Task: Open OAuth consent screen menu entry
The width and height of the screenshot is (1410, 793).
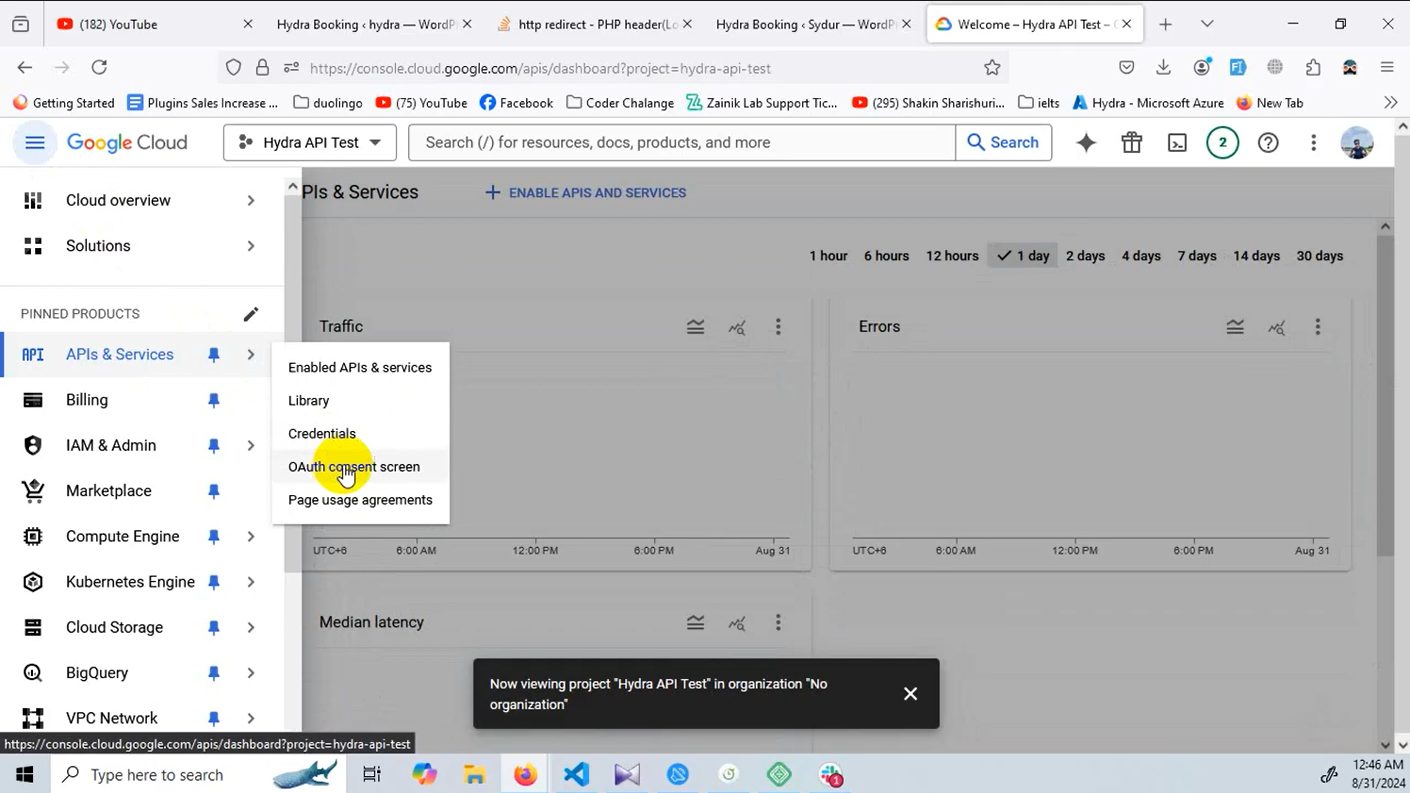Action: pyautogui.click(x=360, y=467)
